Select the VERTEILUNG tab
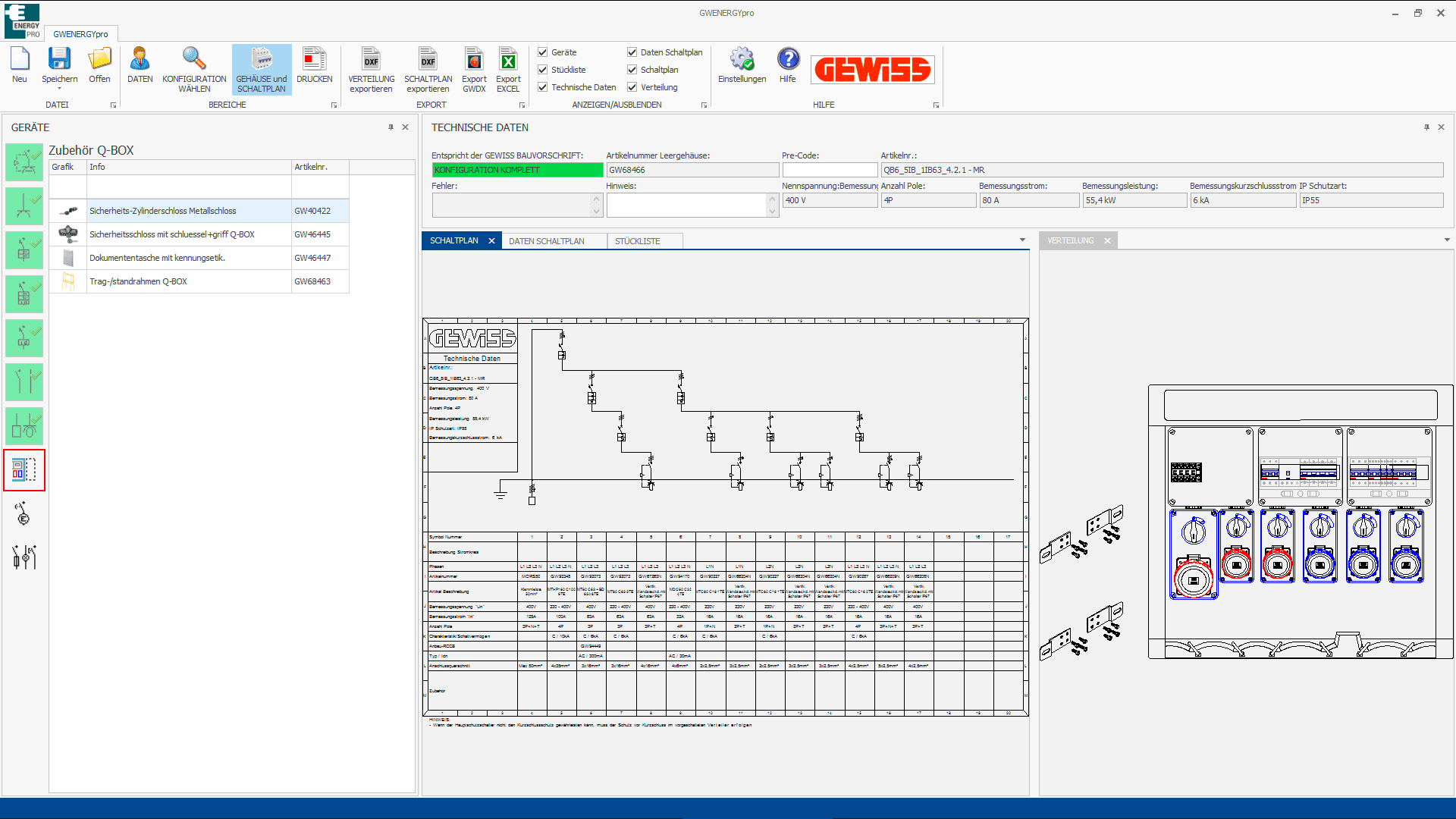 (1071, 241)
